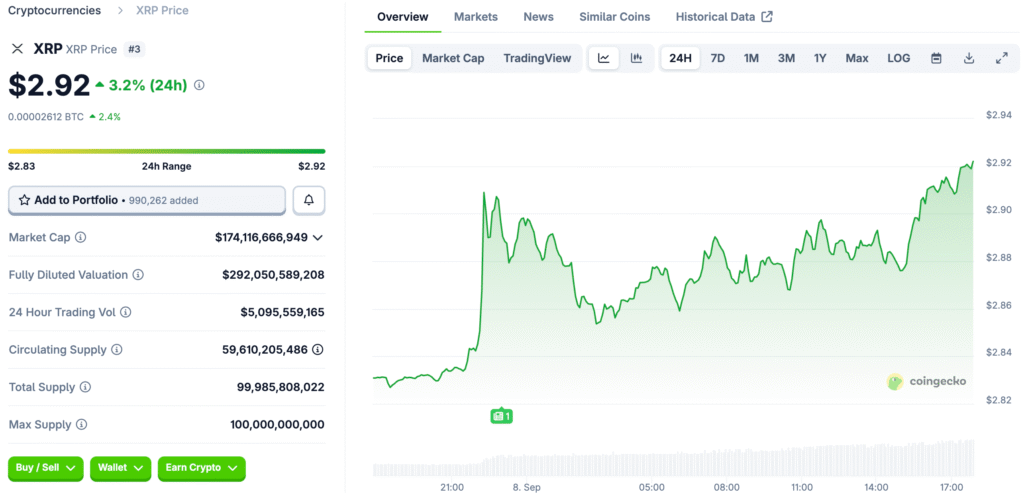Open the News tab
1024x493 pixels.
pyautogui.click(x=539, y=17)
